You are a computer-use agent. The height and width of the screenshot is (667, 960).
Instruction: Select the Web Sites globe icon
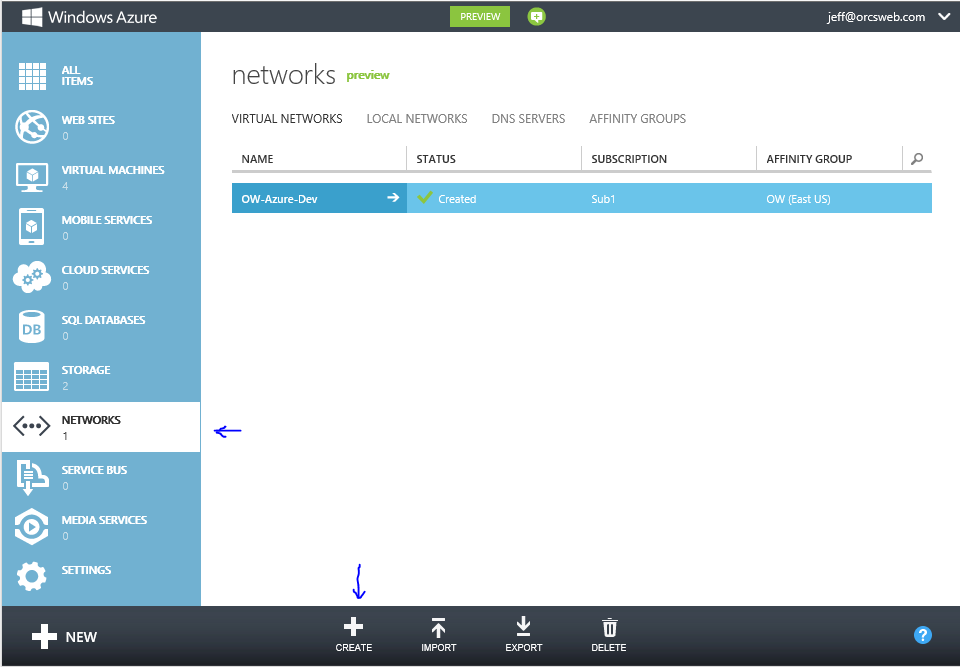[32, 127]
